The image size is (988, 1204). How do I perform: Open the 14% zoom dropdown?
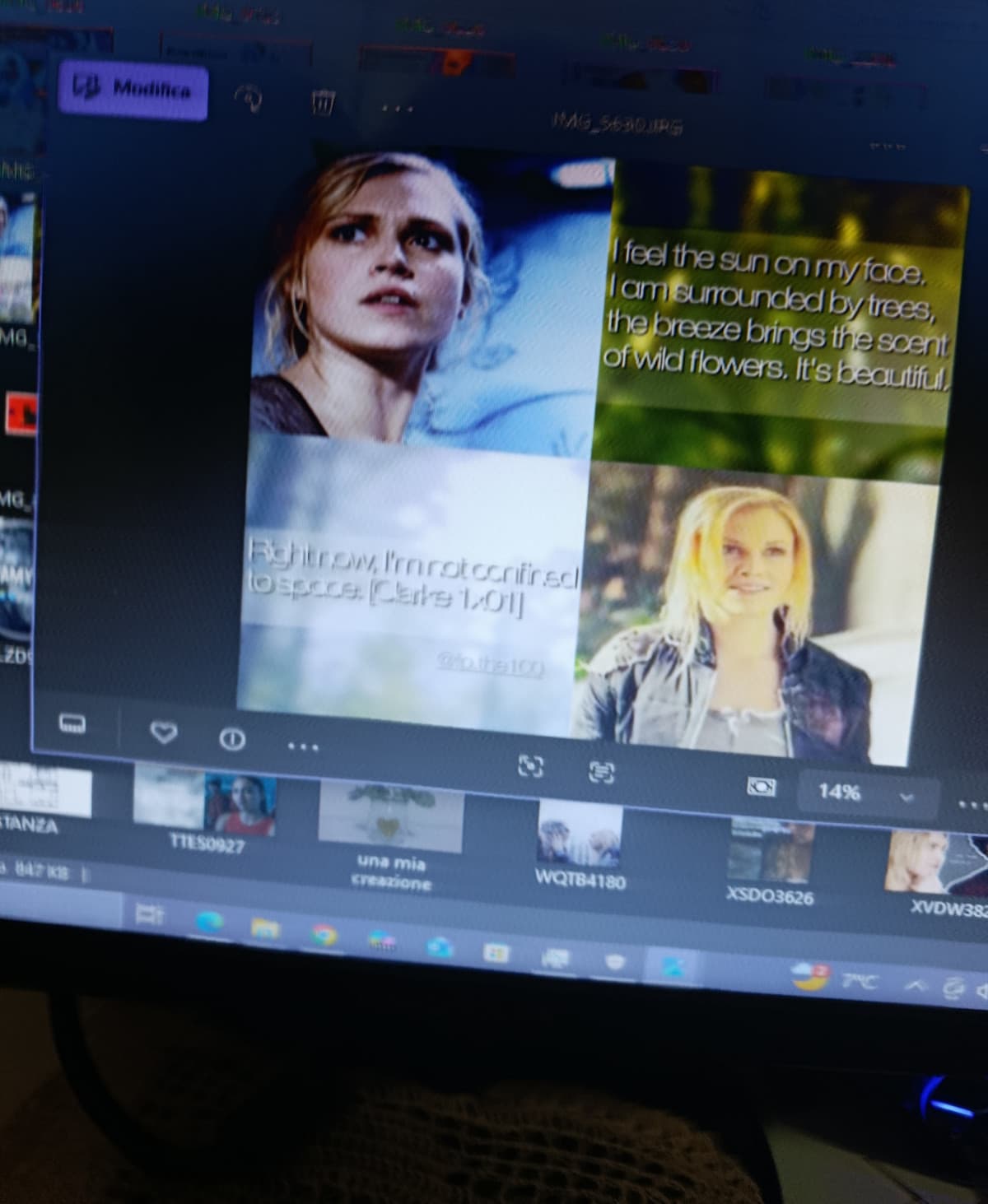coord(868,793)
